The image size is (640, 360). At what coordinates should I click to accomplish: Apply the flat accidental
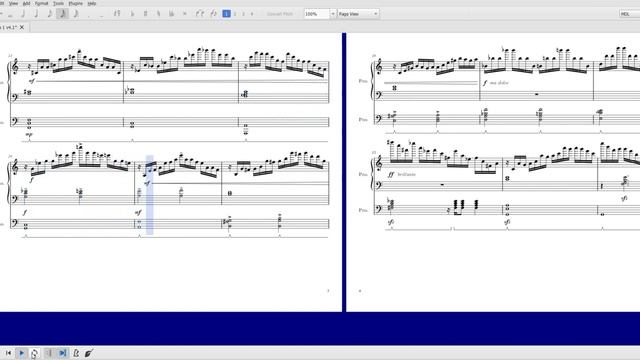coord(132,14)
